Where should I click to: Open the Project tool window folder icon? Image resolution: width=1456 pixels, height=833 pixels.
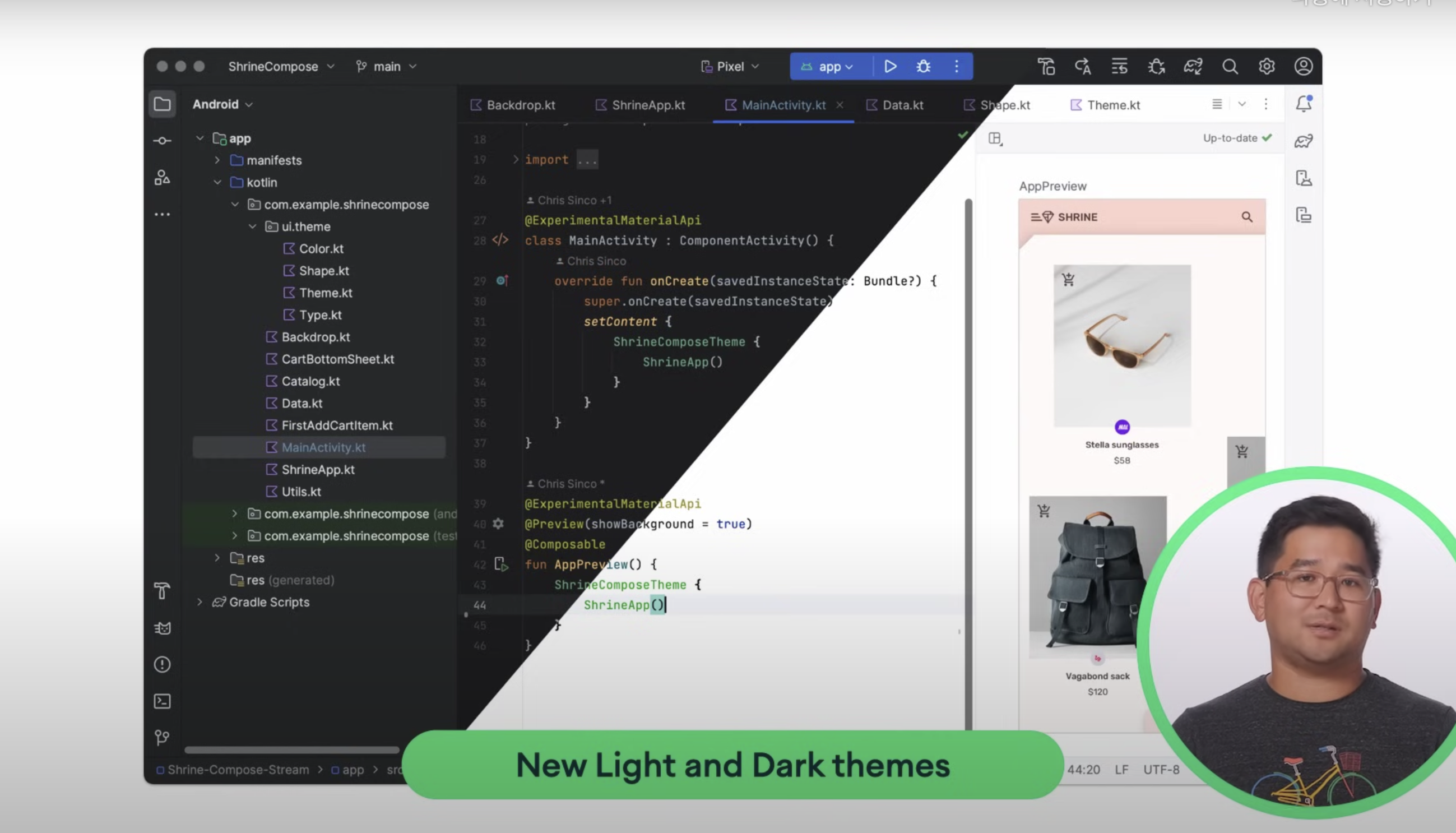point(163,104)
